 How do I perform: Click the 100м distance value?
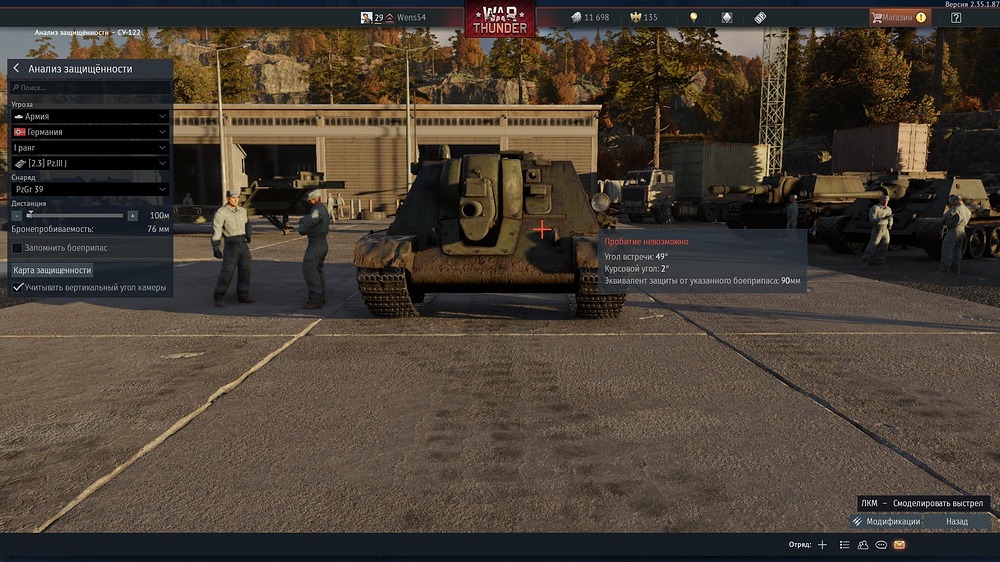coord(159,216)
